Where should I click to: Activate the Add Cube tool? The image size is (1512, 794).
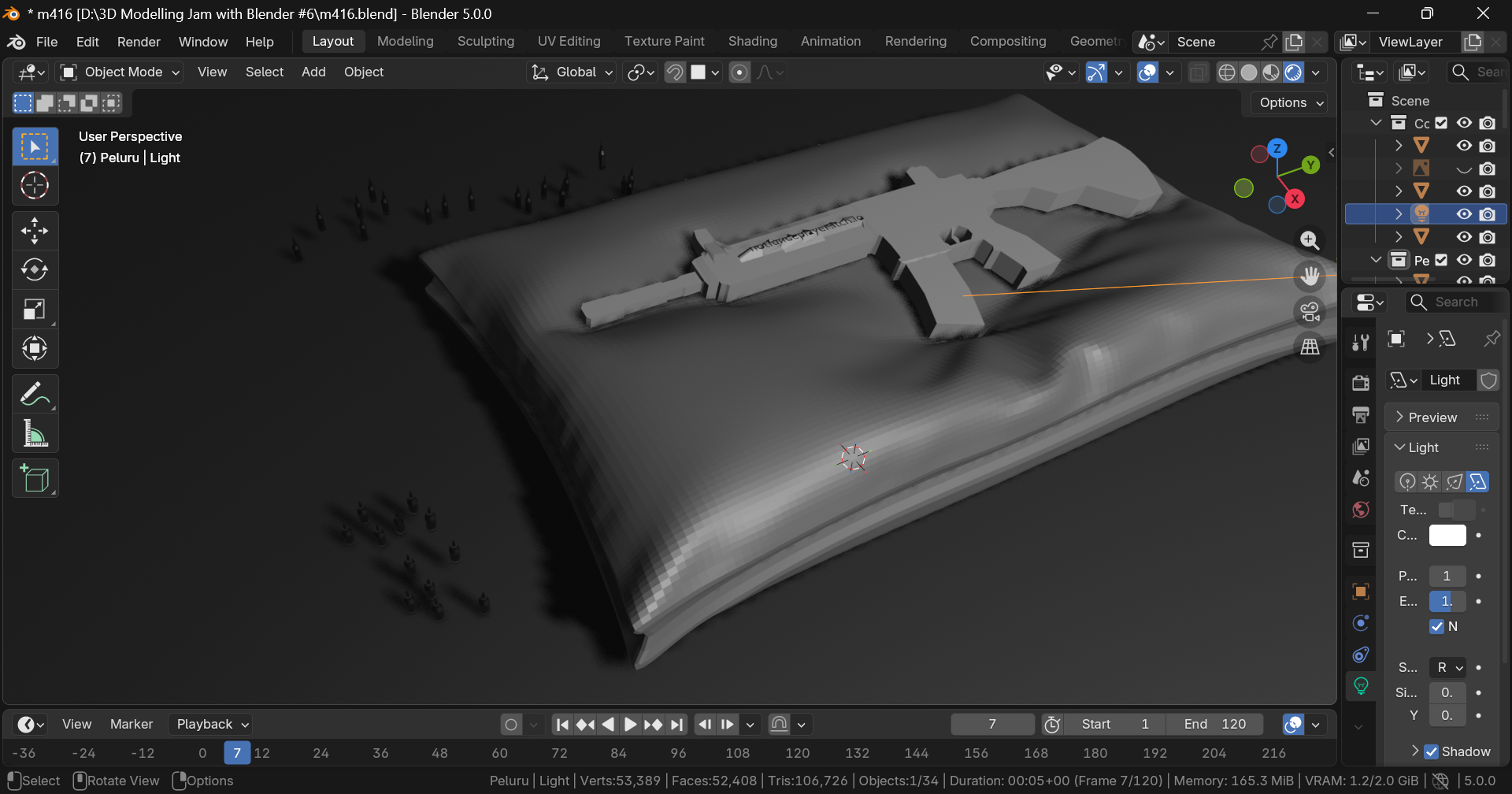pos(35,478)
